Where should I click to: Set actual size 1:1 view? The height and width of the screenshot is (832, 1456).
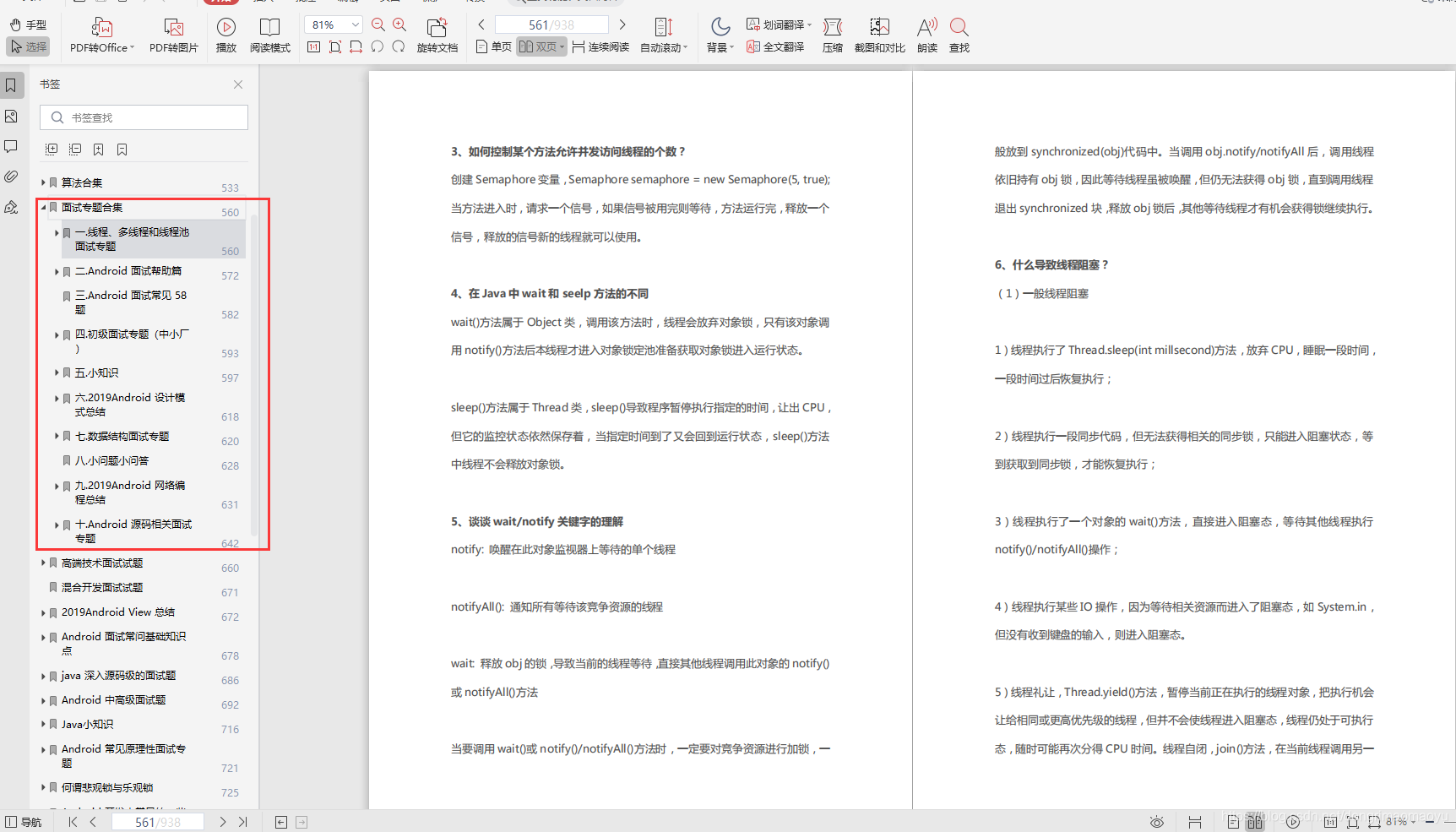point(314,47)
